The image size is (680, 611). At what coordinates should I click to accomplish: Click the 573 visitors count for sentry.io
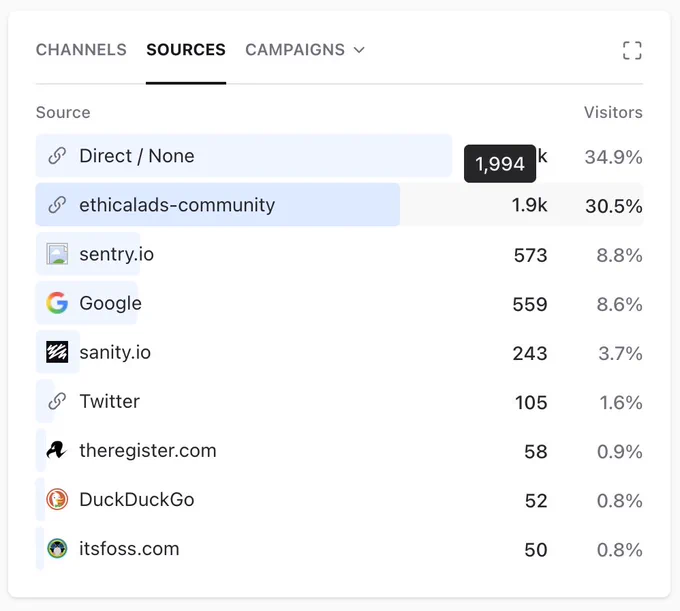click(x=530, y=255)
